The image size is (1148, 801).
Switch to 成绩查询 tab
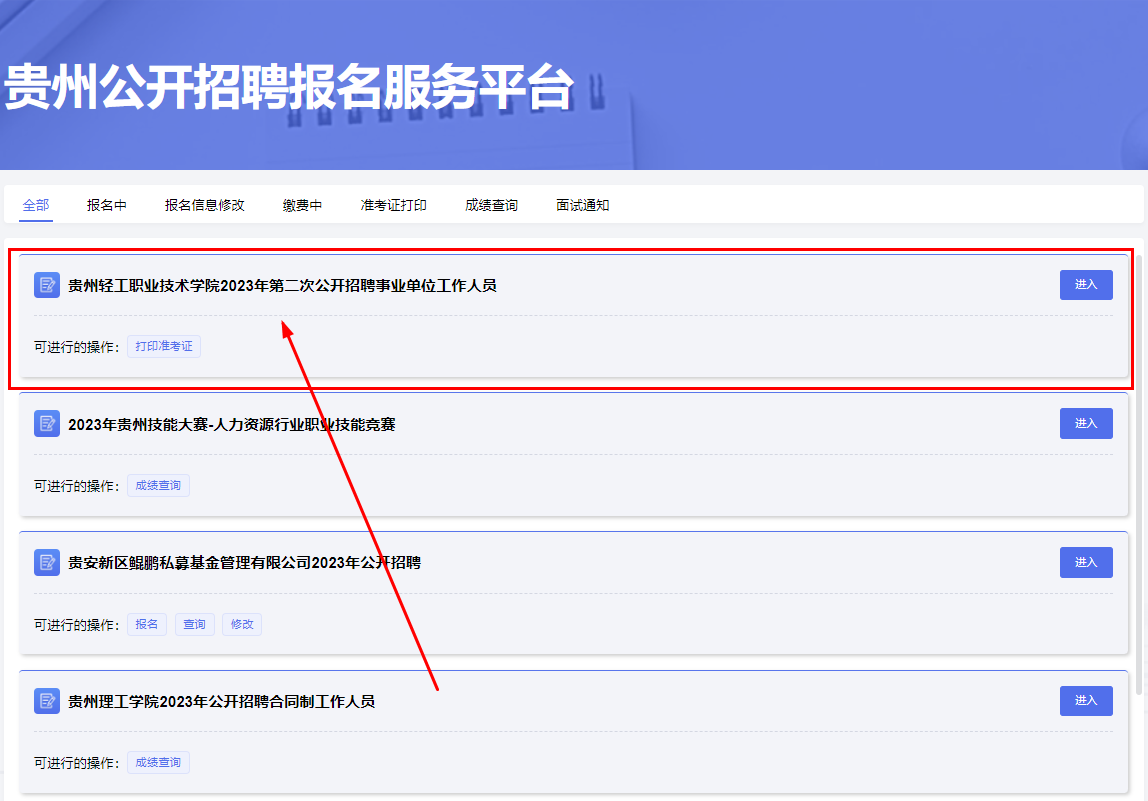(491, 205)
